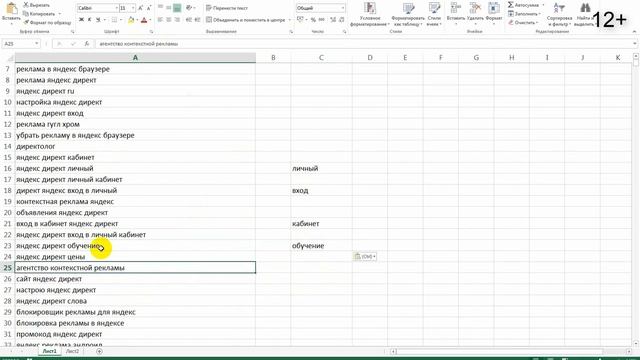Toggle italic formatting (К)

coord(89,20)
